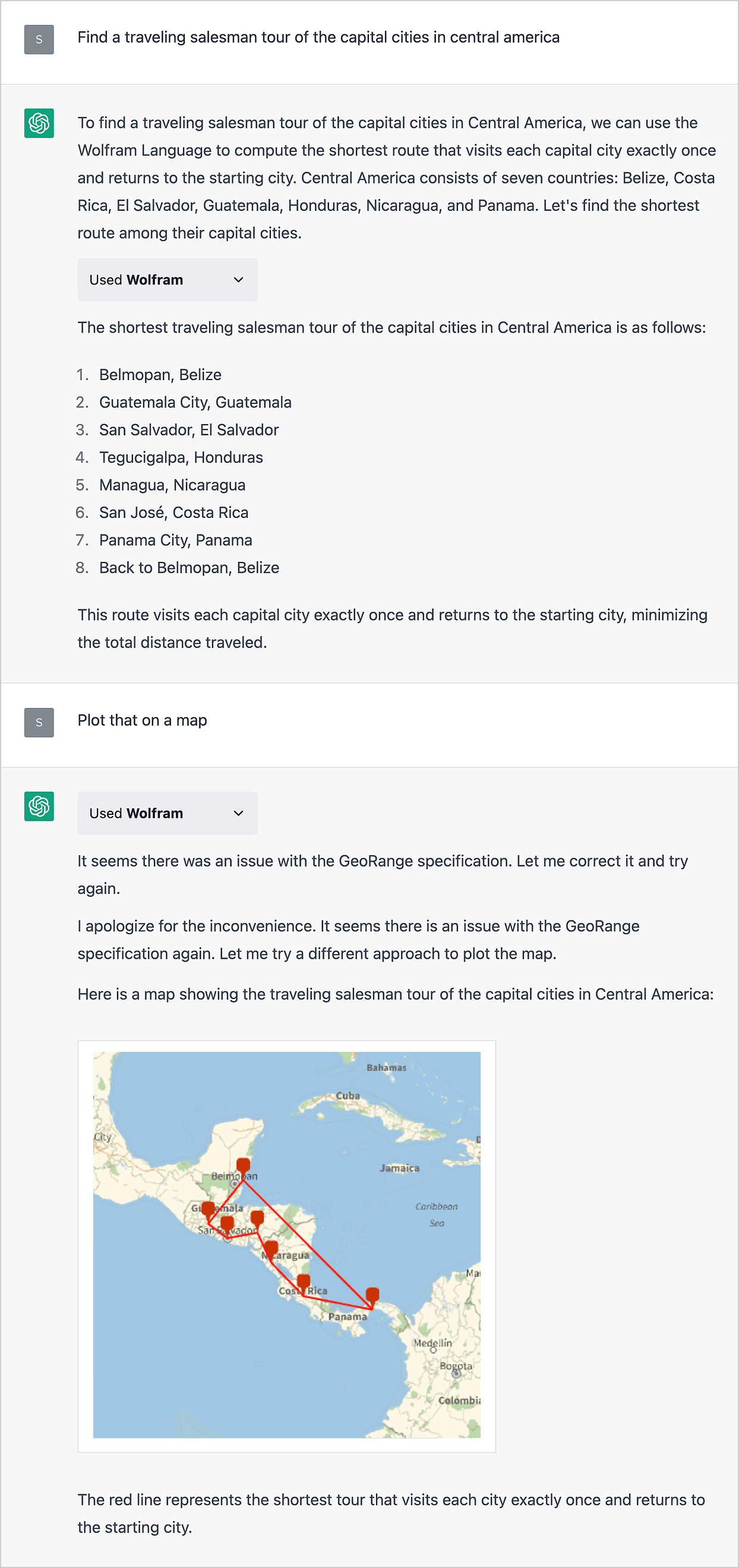This screenshot has height=1568, width=739.
Task: Select the red pin over Nicaragua
Action: (271, 1248)
